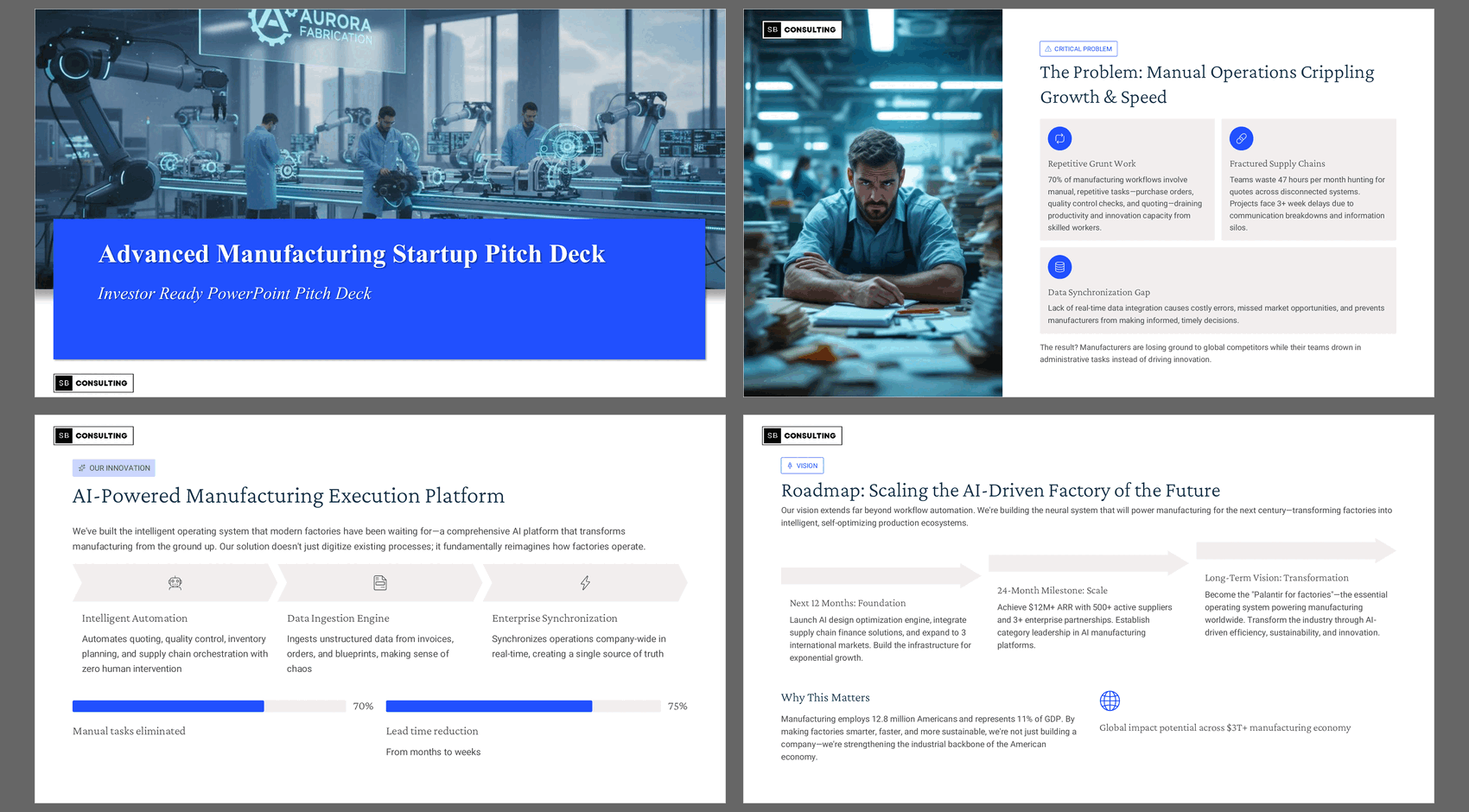The width and height of the screenshot is (1469, 812).
Task: Select the Data Ingestion Engine document icon
Action: (x=380, y=583)
